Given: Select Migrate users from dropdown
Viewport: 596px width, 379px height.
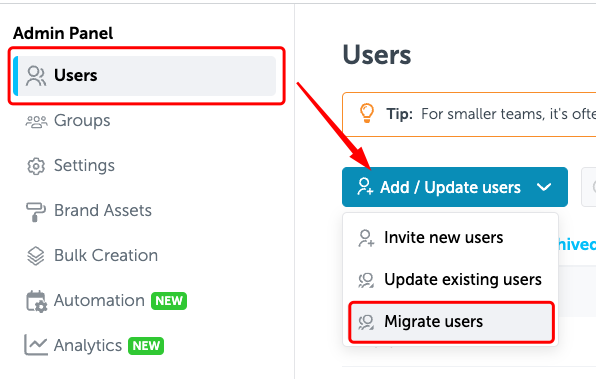Looking at the screenshot, I should tap(451, 322).
